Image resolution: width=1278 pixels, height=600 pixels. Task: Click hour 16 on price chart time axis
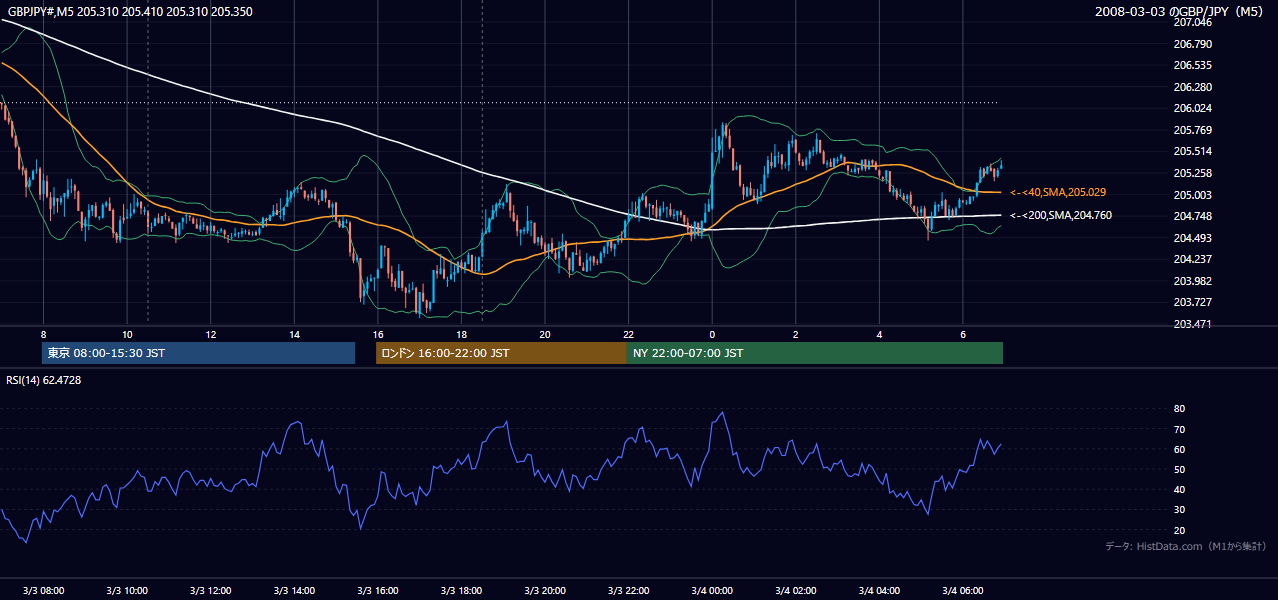coord(377,334)
